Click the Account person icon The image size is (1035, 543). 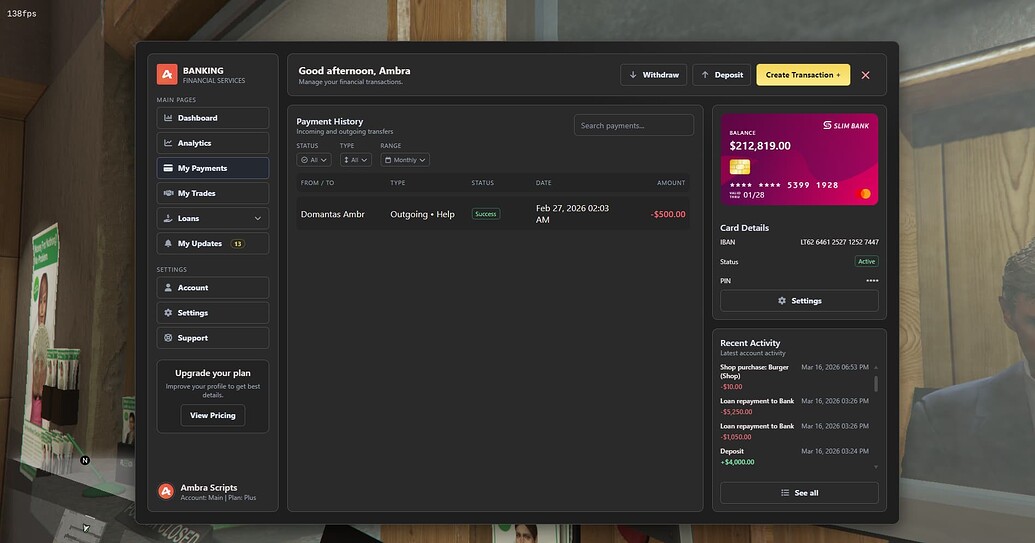coord(168,288)
